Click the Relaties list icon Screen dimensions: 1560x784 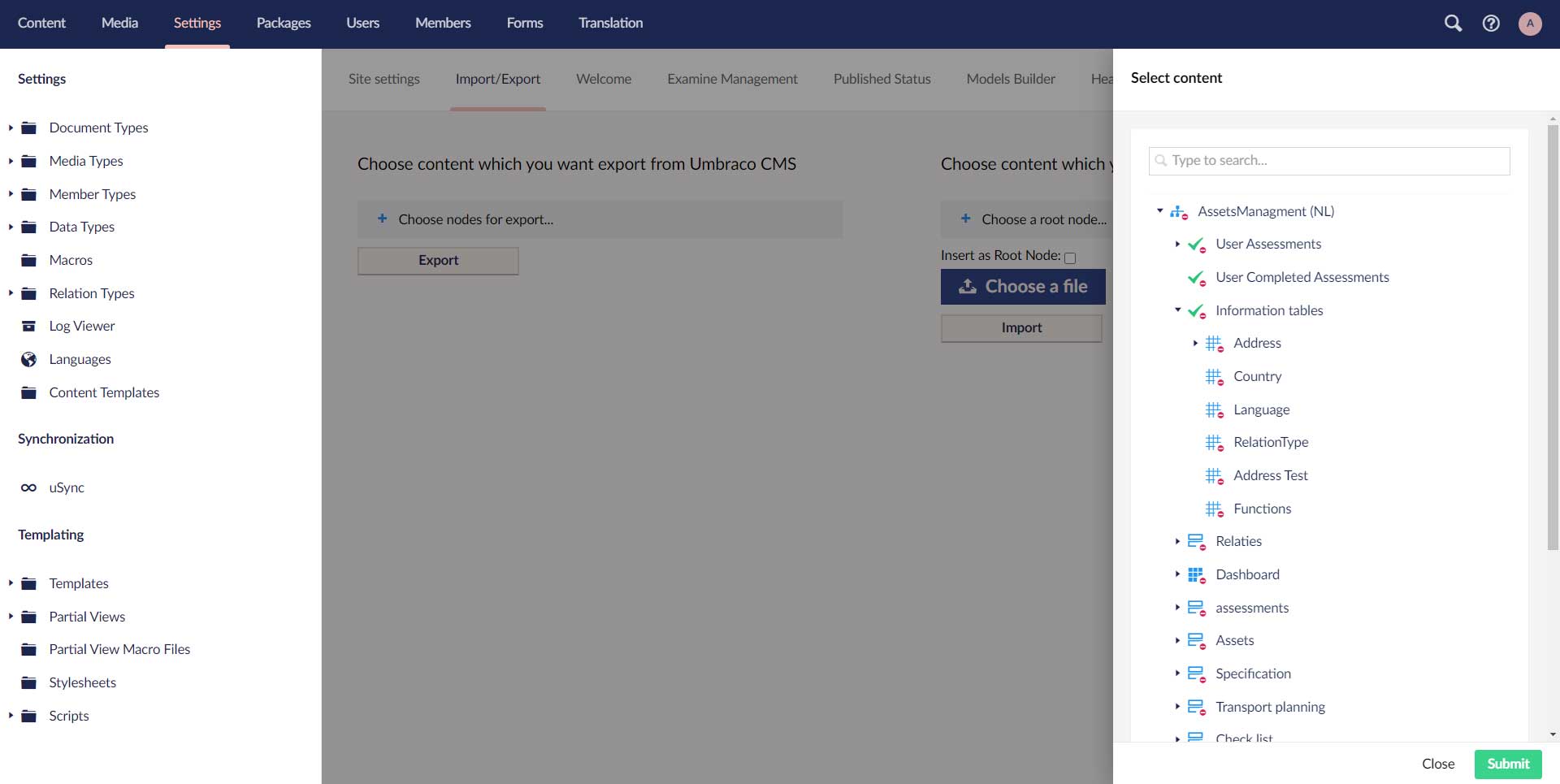[1197, 542]
